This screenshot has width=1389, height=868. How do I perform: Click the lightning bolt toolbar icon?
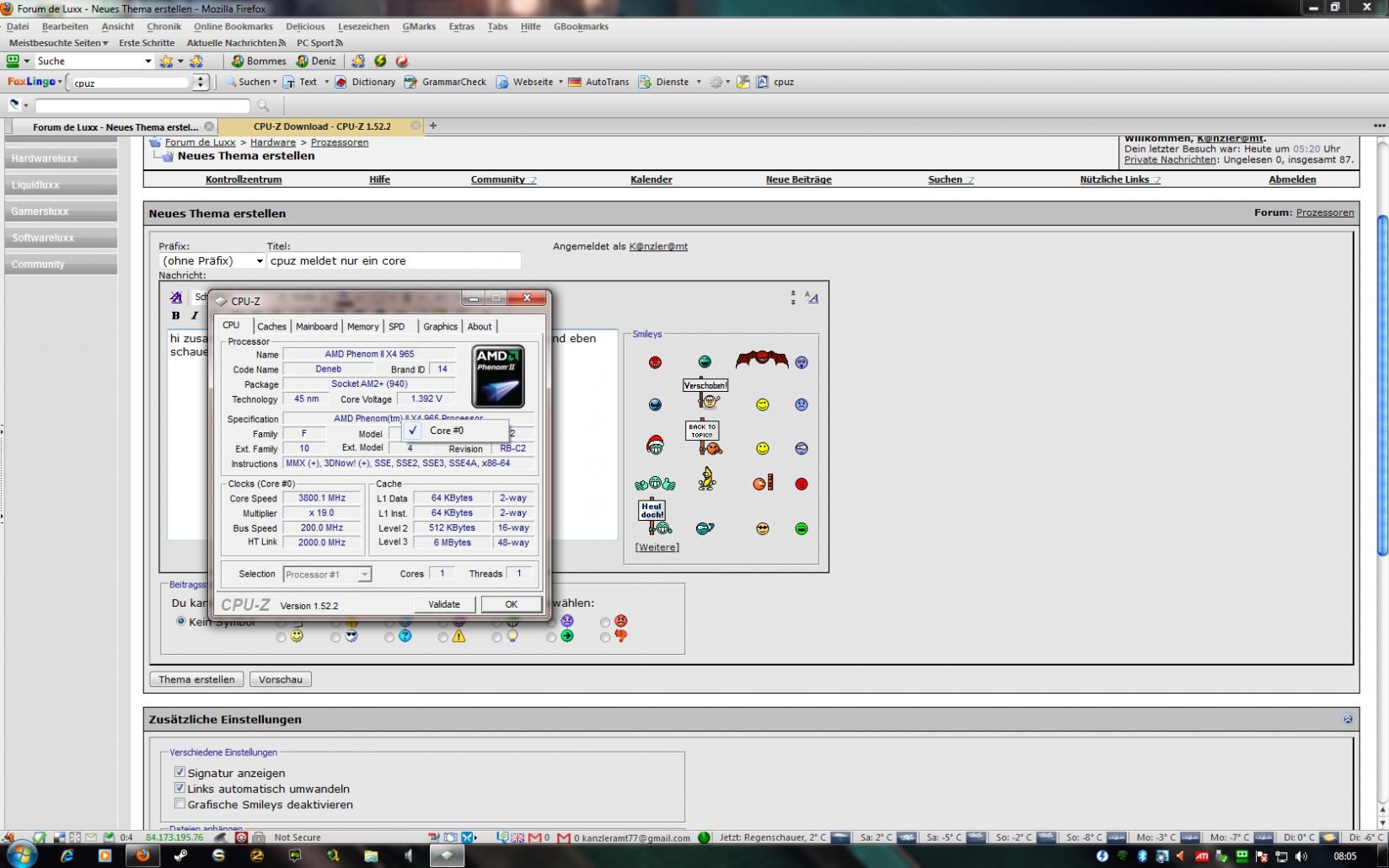pyautogui.click(x=380, y=61)
